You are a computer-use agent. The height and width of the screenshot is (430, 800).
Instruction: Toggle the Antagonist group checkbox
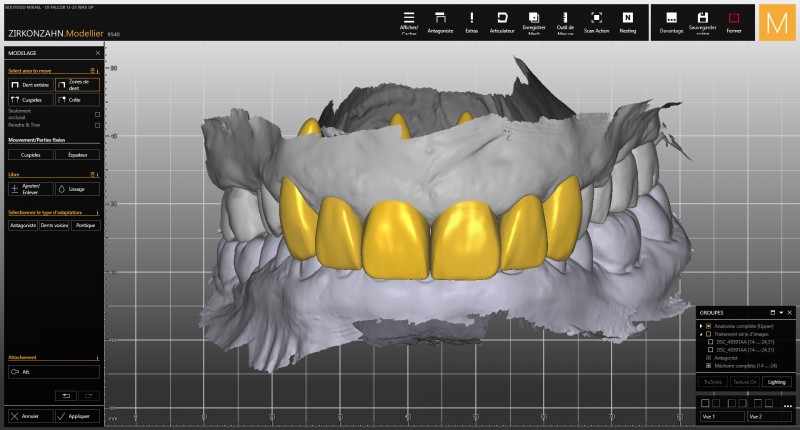click(x=708, y=358)
